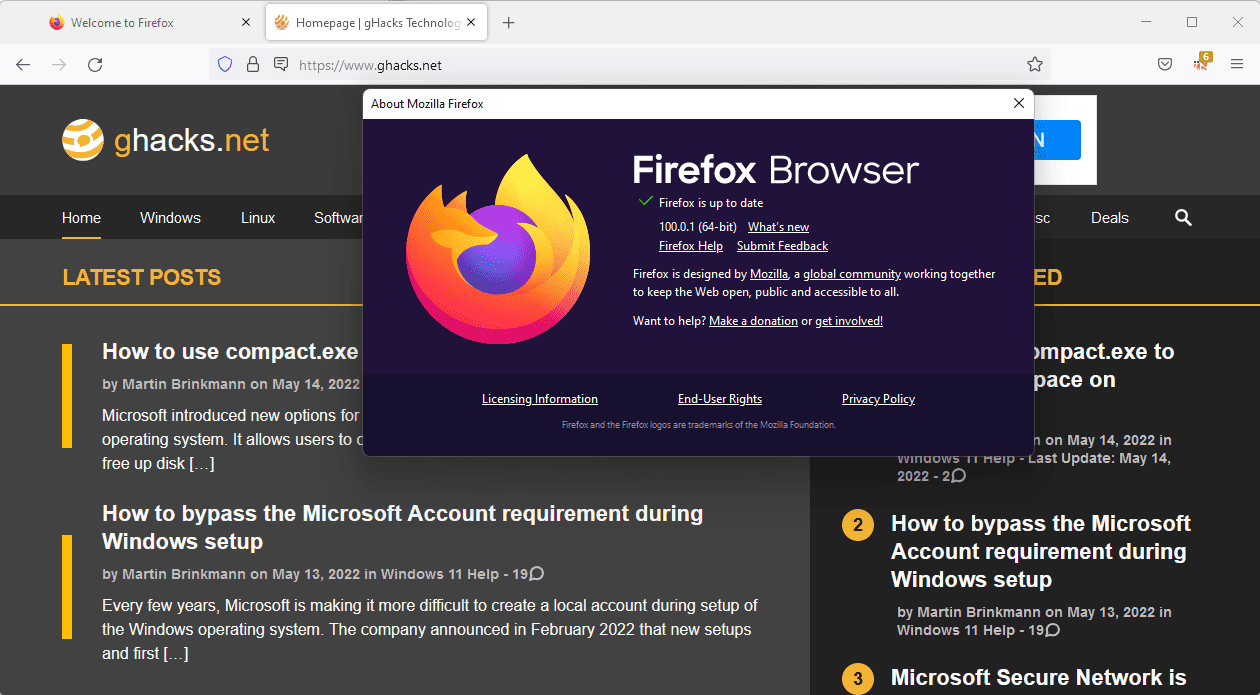Open comments icon of sidebar Microsoft Account post

[x=1052, y=630]
